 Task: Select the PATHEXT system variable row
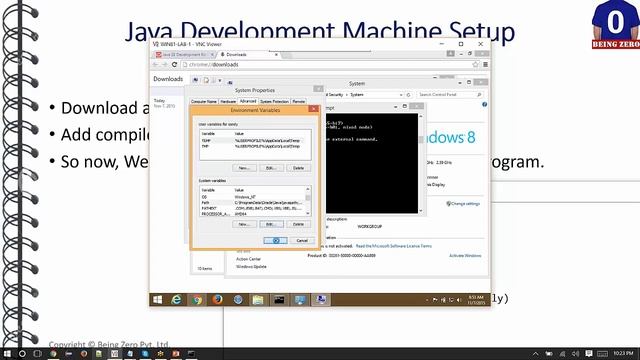[252, 208]
